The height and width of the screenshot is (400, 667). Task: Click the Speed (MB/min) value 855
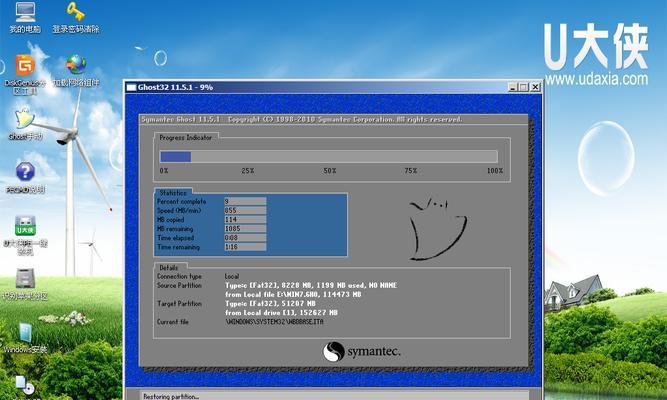(245, 211)
